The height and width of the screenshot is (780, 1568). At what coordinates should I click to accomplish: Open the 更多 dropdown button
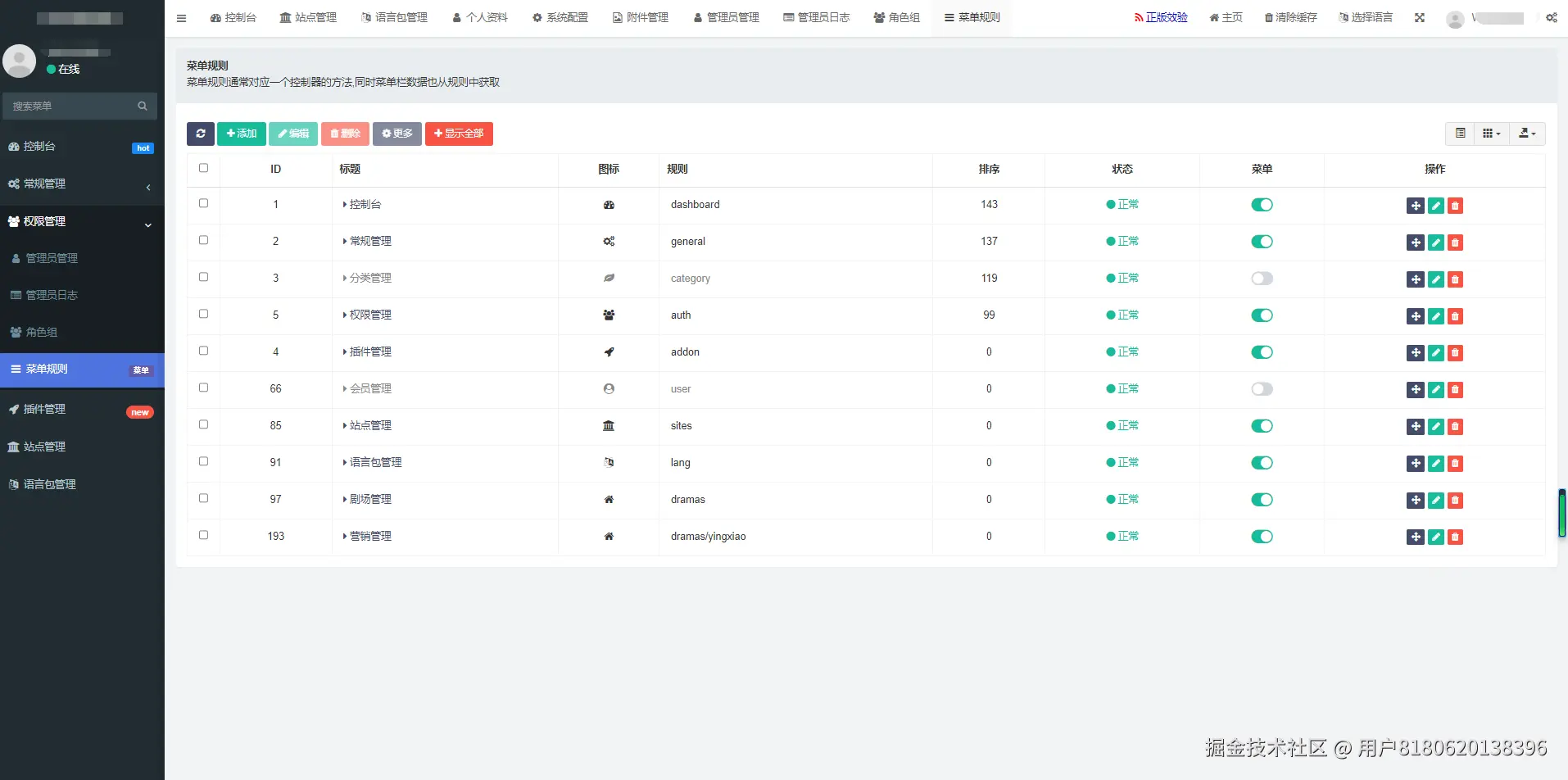point(397,134)
